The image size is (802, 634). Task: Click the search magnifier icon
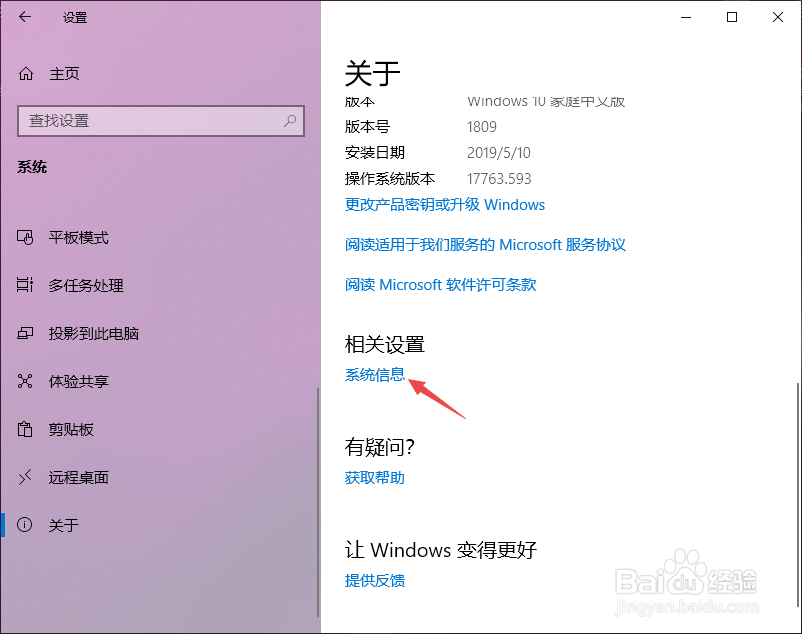[290, 121]
